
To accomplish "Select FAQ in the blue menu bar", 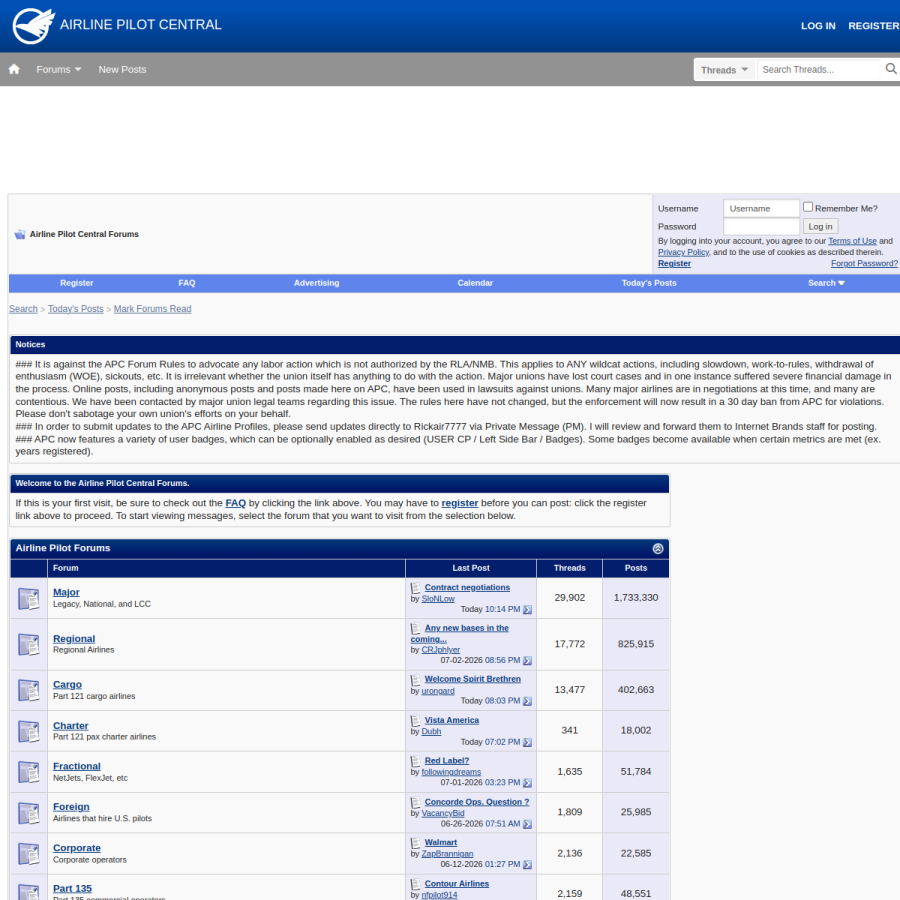I will tap(187, 283).
